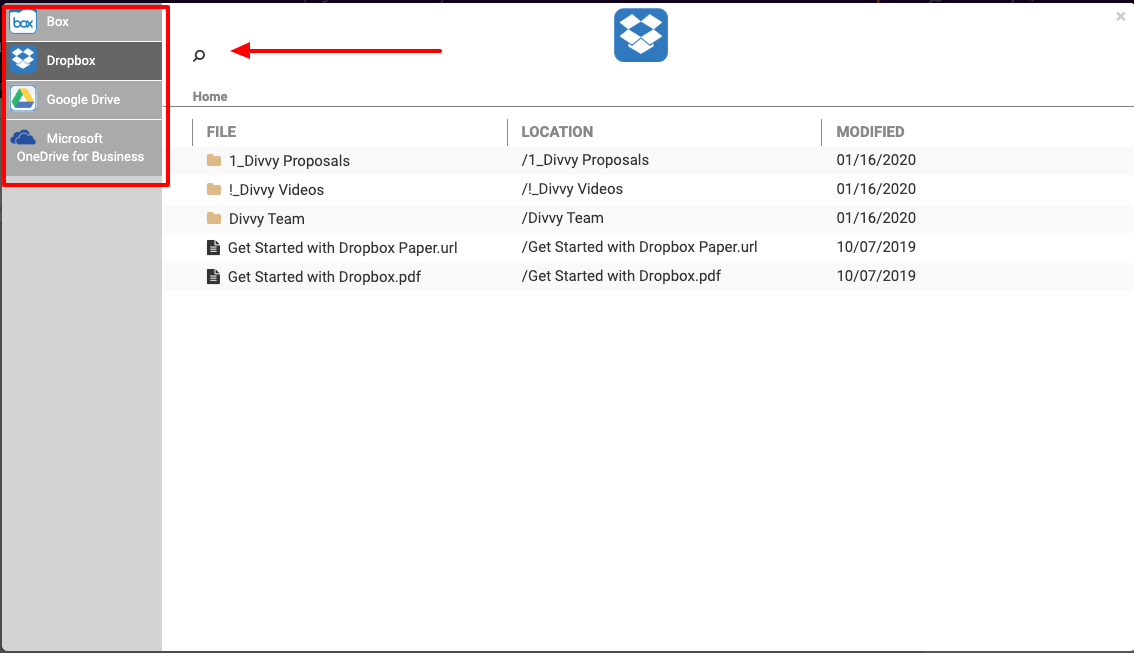Click file icon for Get Started with Dropbox.pdf
This screenshot has height=653, width=1134.
(213, 276)
